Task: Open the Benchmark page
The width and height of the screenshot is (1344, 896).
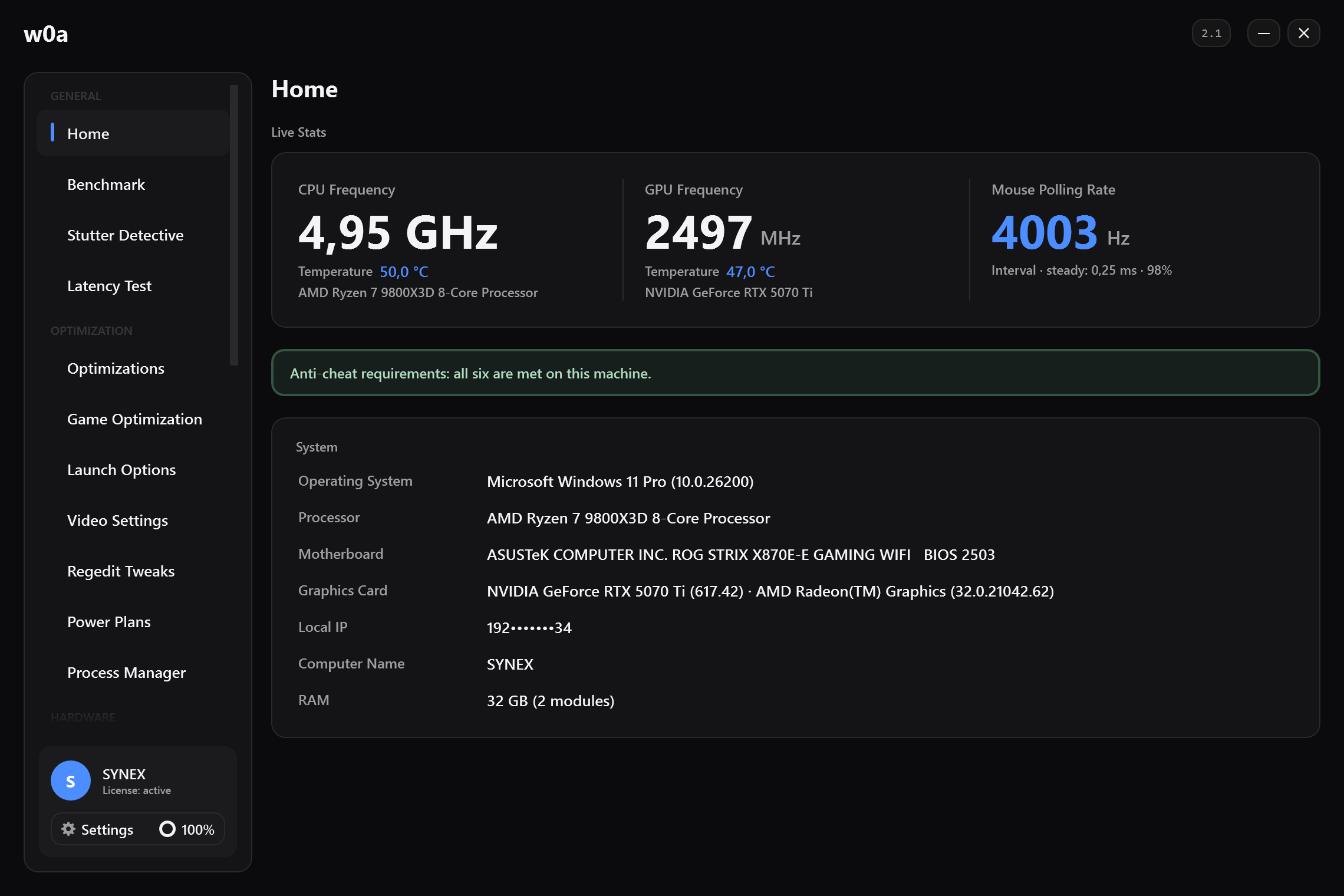Action: pyautogui.click(x=133, y=185)
